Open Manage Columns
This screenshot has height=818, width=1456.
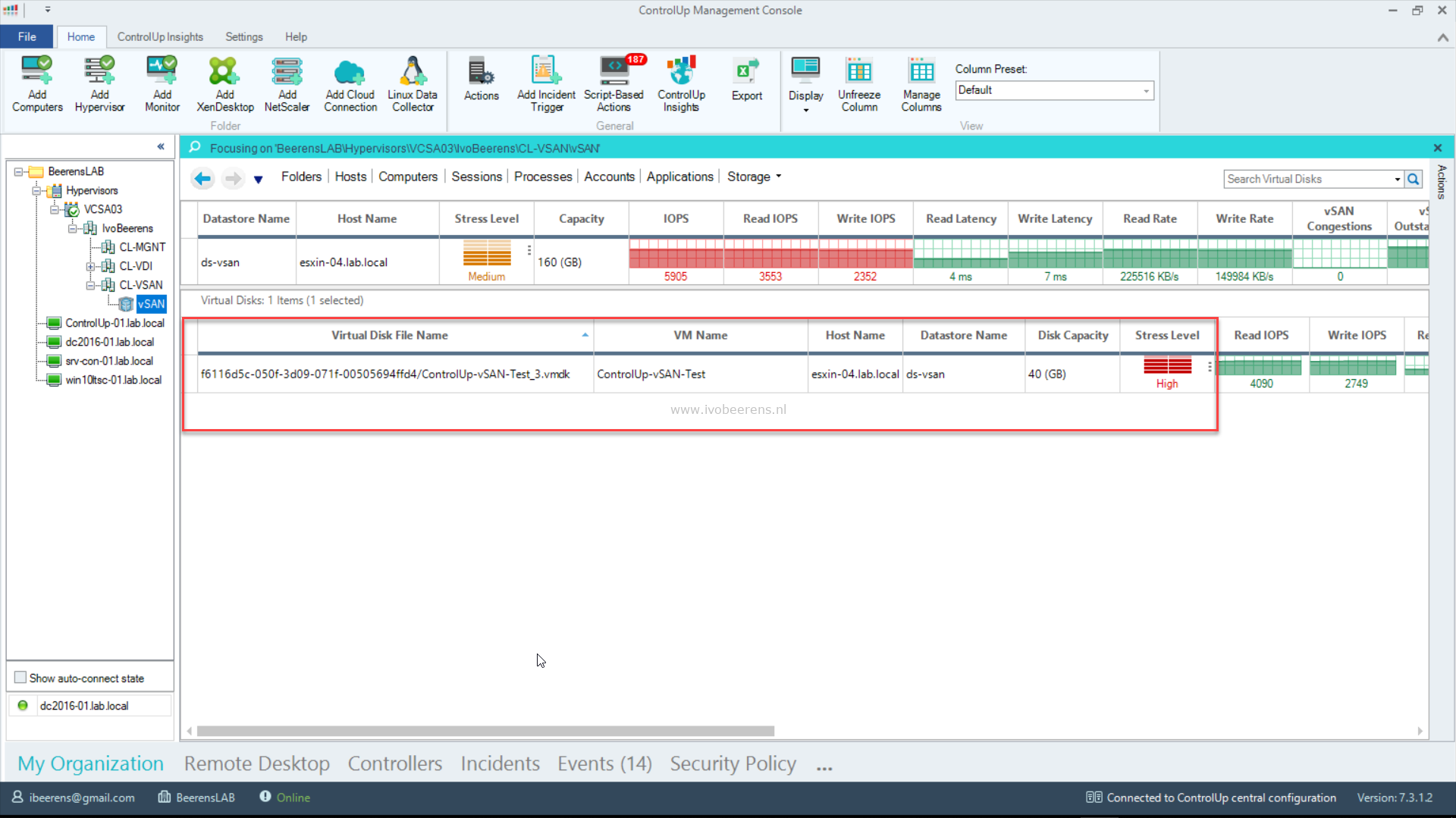[x=921, y=84]
